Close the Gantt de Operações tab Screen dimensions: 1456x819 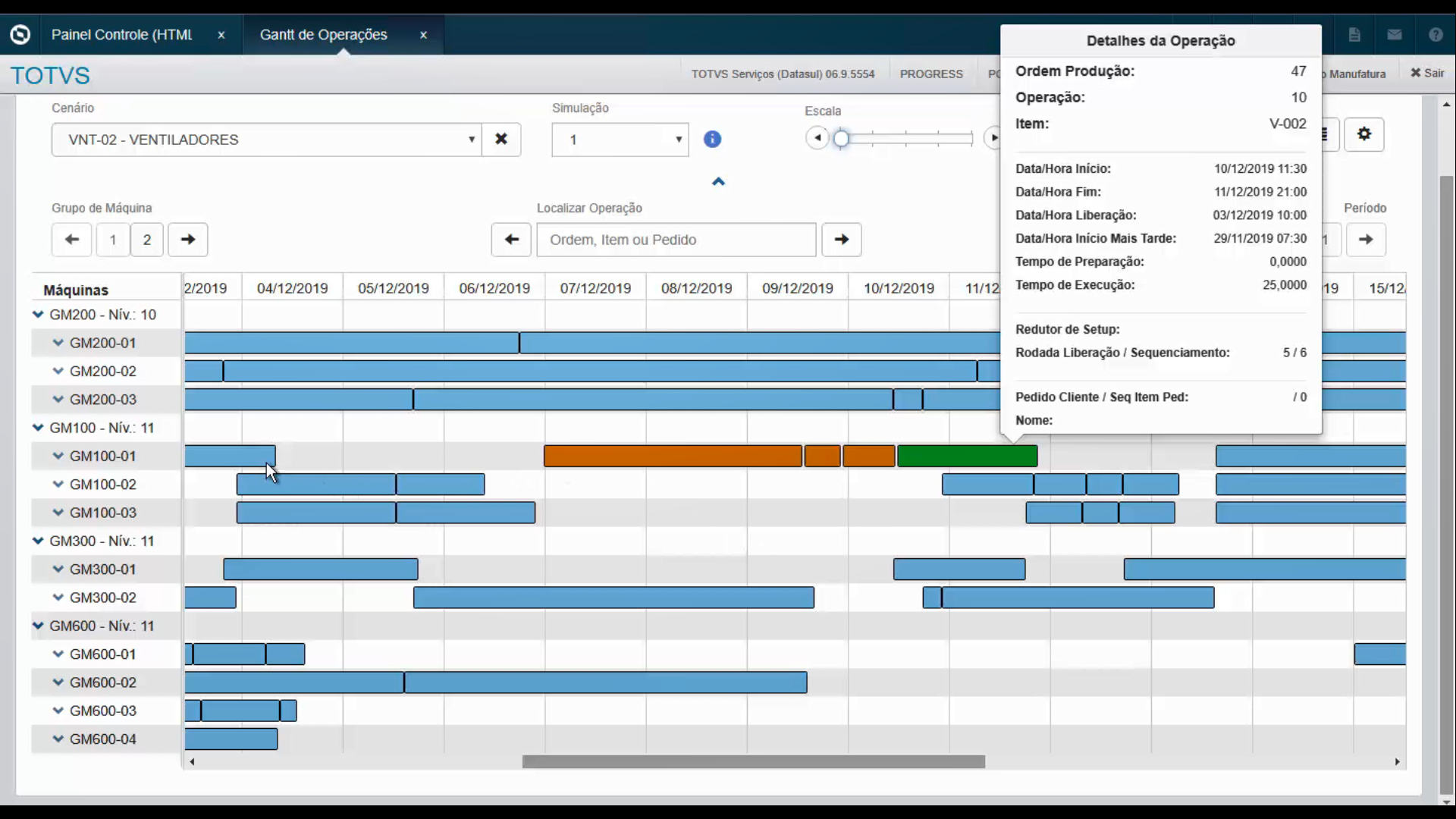tap(424, 35)
